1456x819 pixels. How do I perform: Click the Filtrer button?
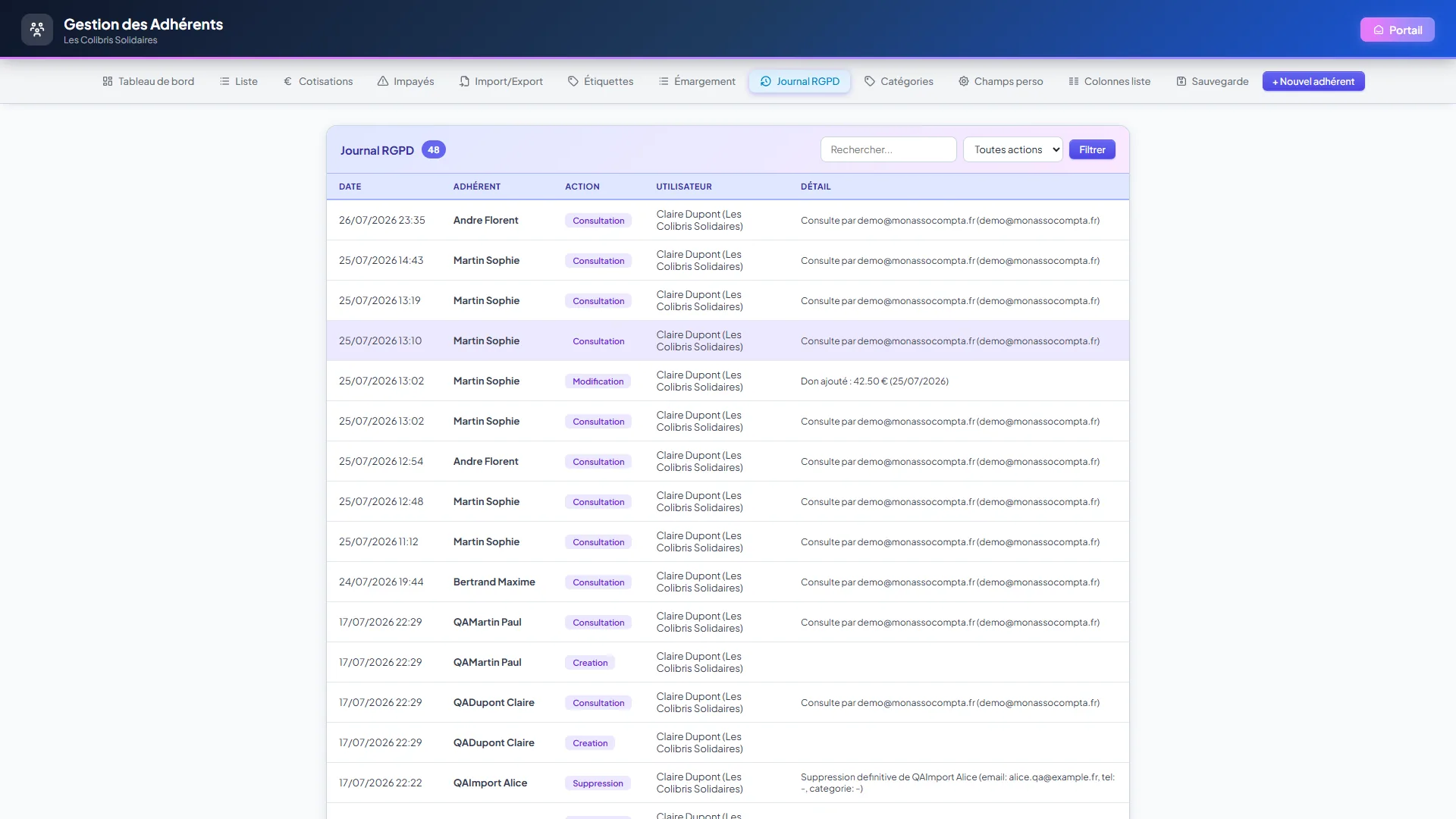pos(1092,149)
